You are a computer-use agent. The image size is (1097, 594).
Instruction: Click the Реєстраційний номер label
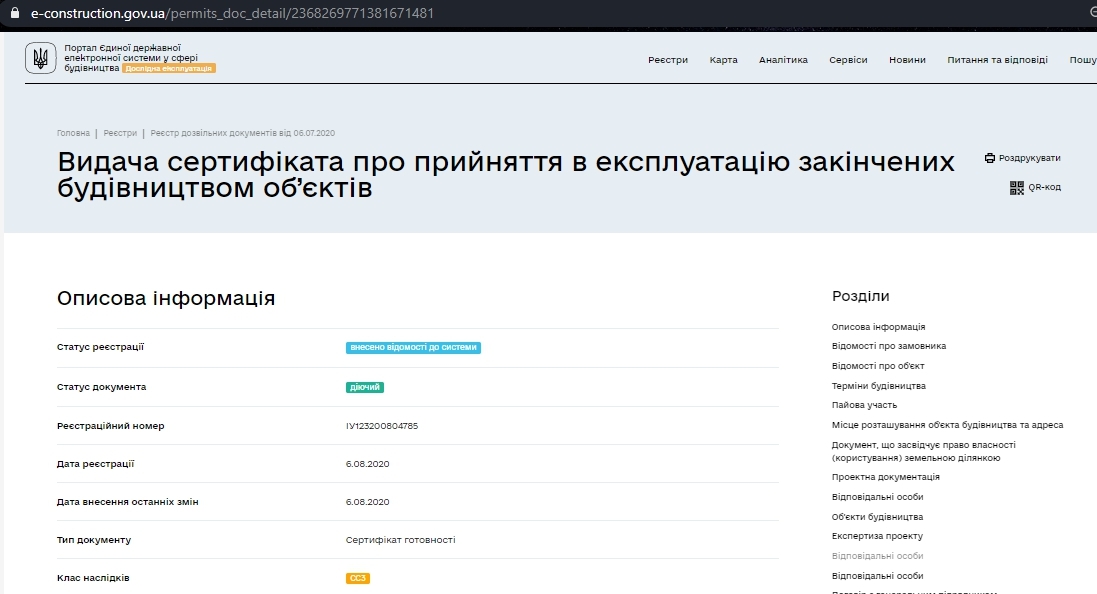pos(111,426)
